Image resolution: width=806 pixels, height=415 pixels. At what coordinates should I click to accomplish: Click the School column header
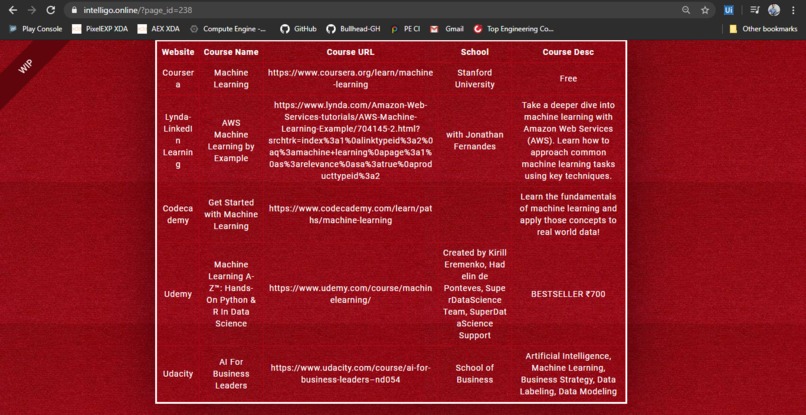[474, 52]
